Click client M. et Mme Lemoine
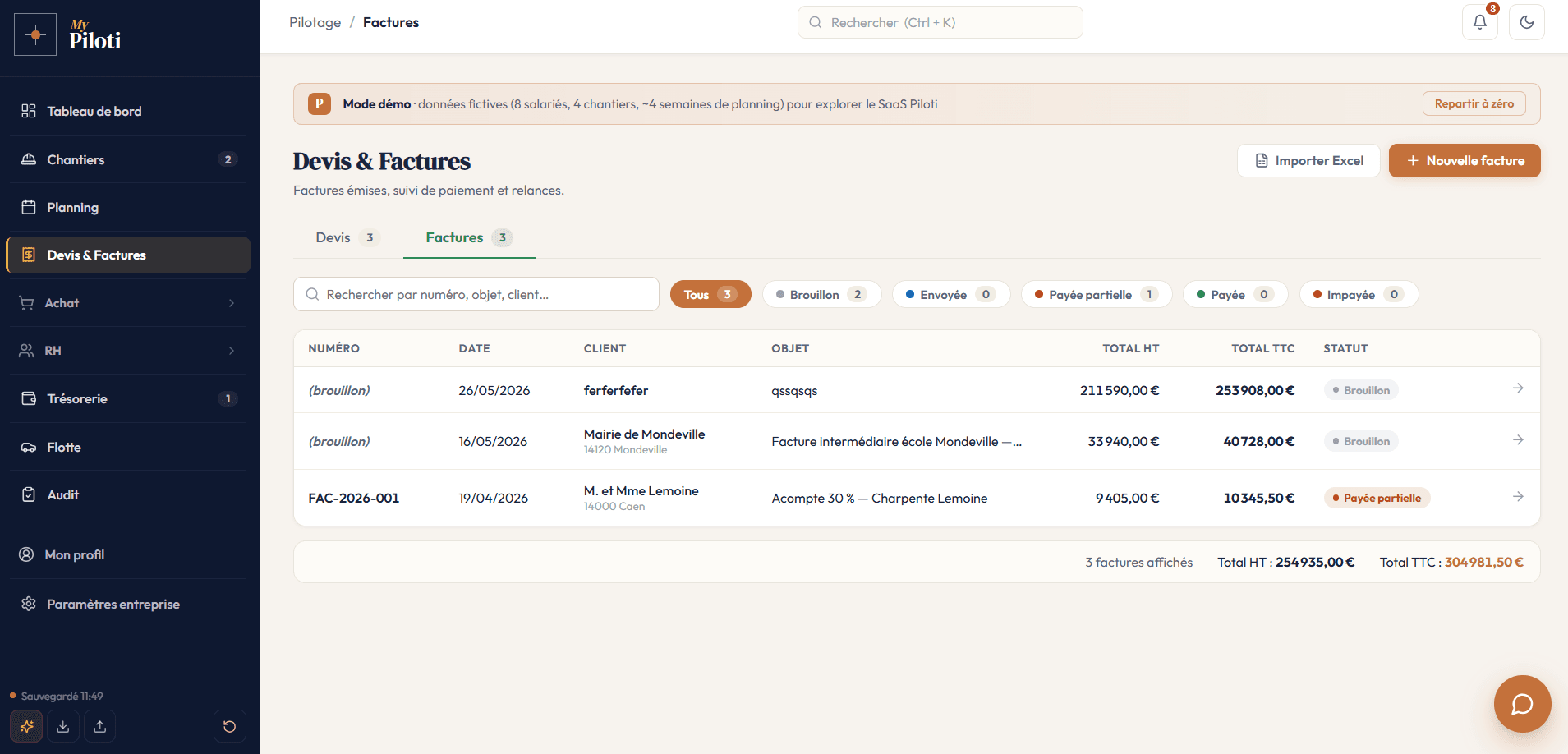 click(x=641, y=490)
